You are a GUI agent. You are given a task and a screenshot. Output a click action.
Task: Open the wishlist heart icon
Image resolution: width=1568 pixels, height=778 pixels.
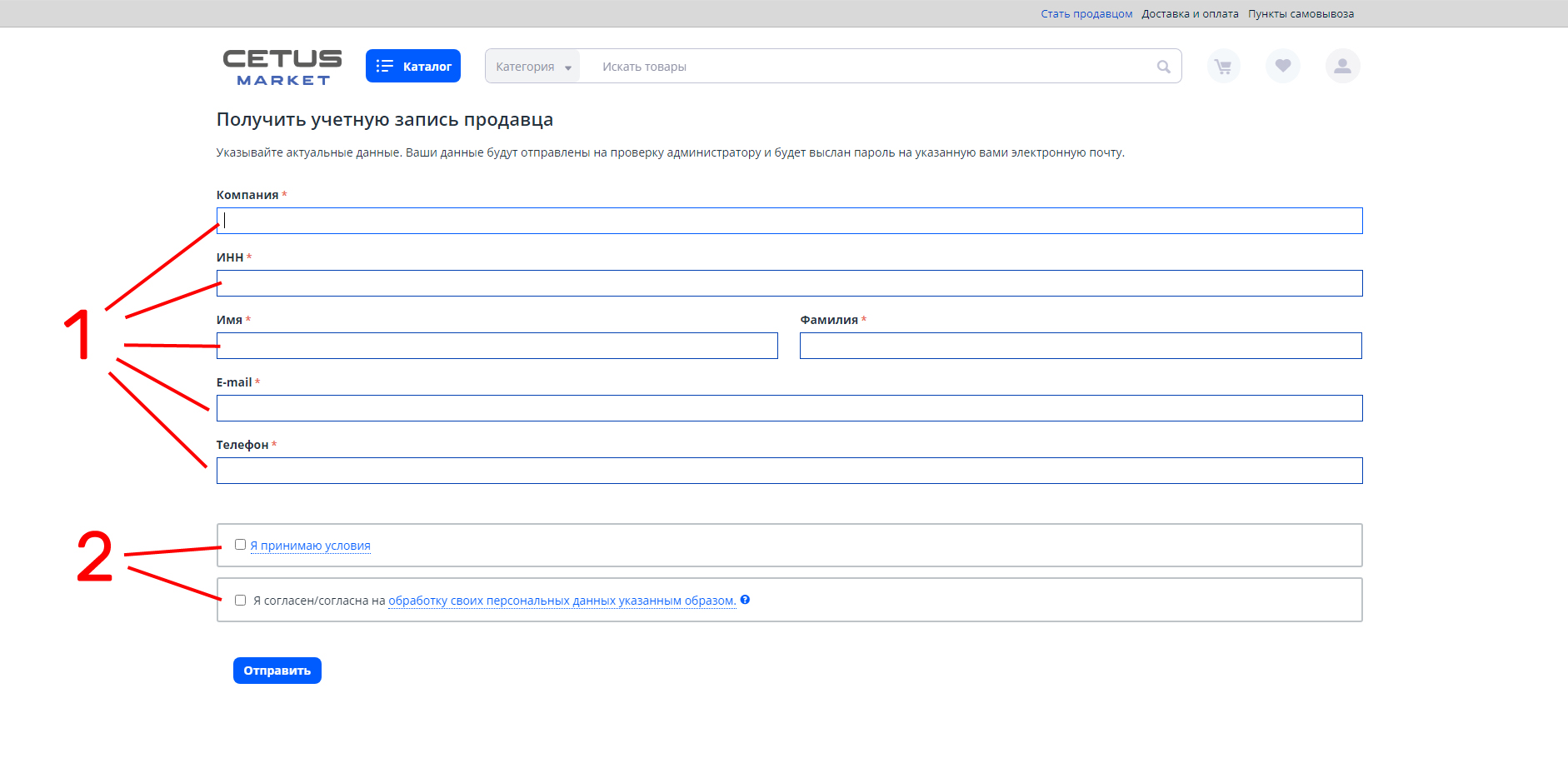click(x=1283, y=67)
